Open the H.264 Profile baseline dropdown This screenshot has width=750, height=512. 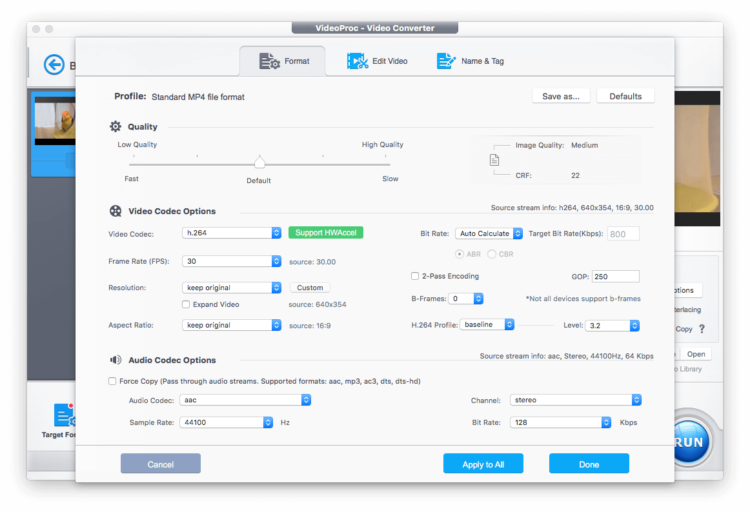coord(487,325)
